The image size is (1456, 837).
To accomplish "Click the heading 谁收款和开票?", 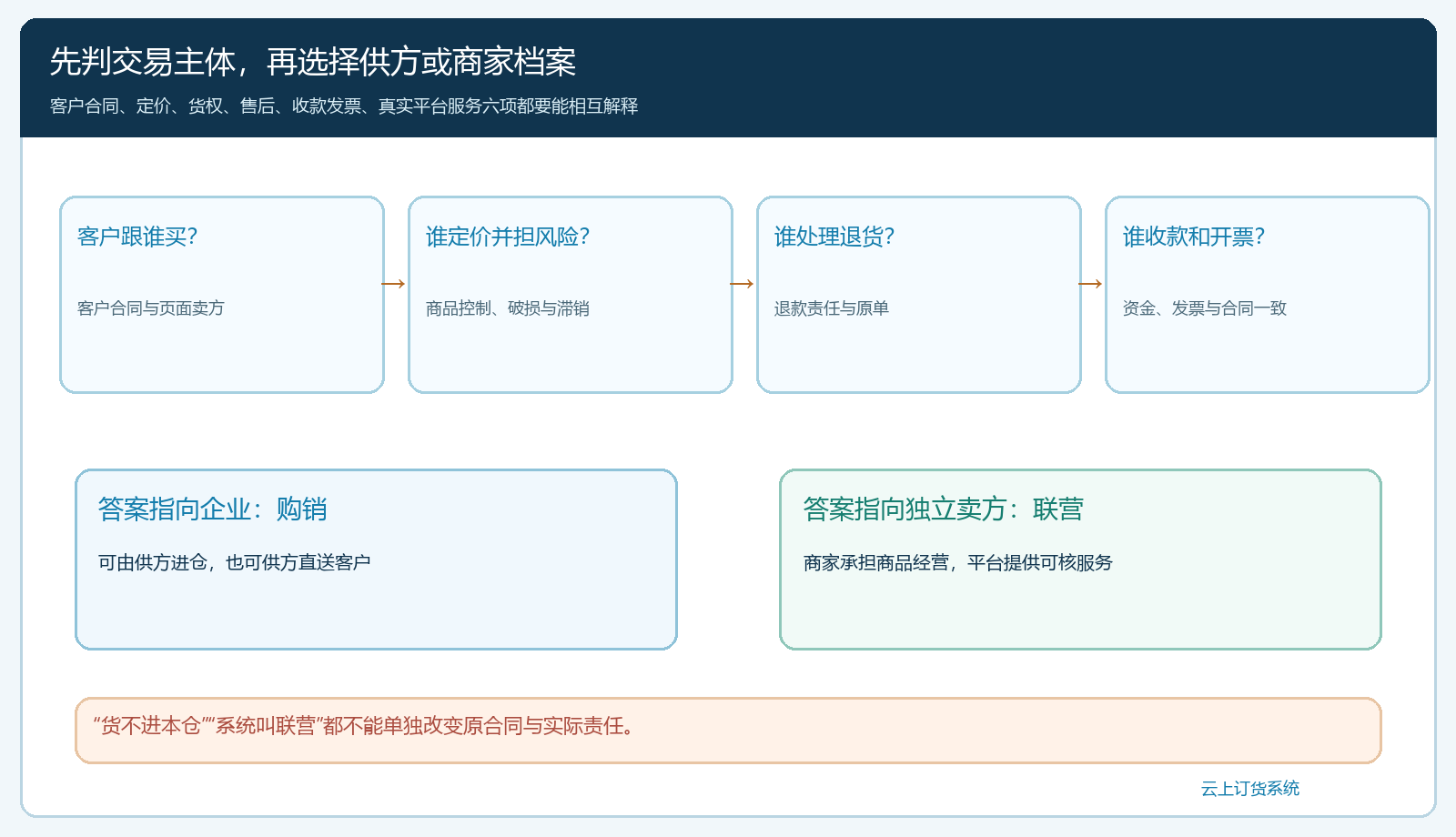I will tap(1194, 237).
